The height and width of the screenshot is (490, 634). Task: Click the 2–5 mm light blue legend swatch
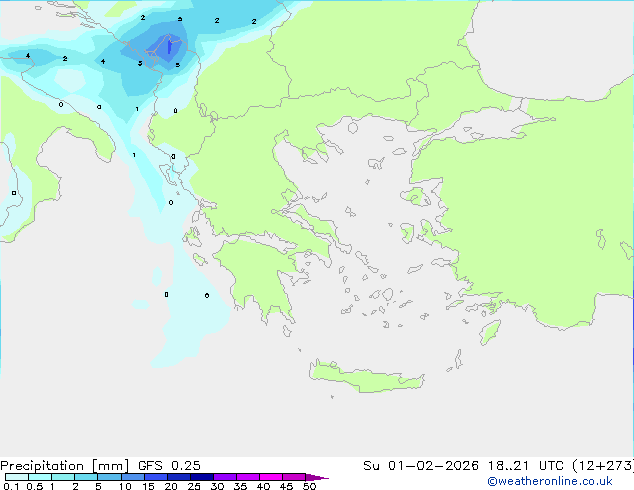[x=86, y=477]
